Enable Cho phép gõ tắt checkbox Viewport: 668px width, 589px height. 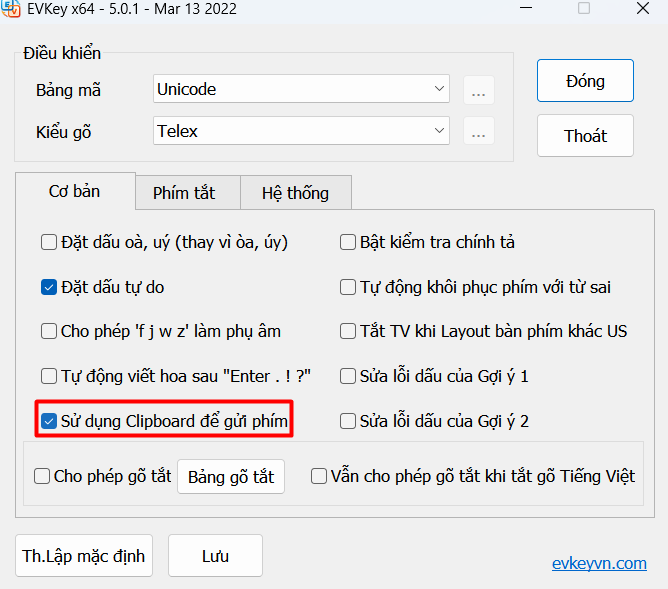(42, 476)
